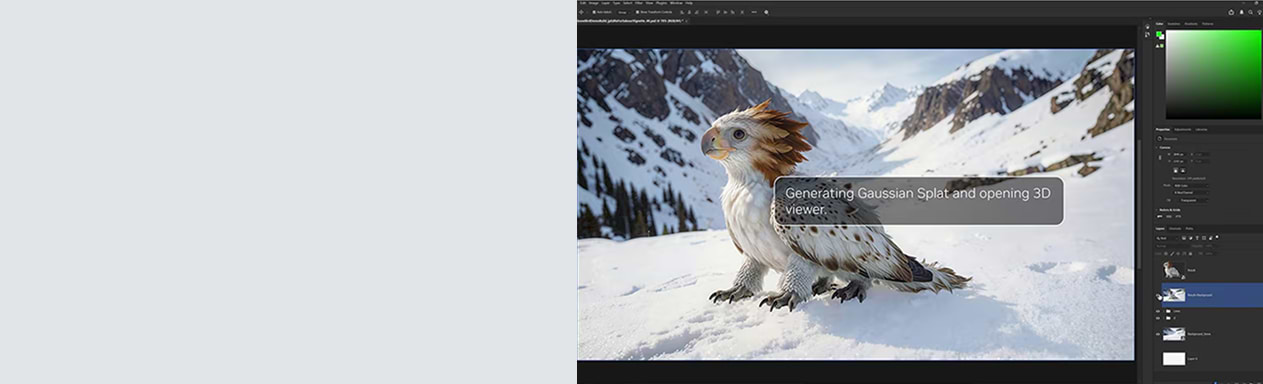Toggle Show Transform Controls checkbox
This screenshot has width=1263, height=384.
pos(637,12)
